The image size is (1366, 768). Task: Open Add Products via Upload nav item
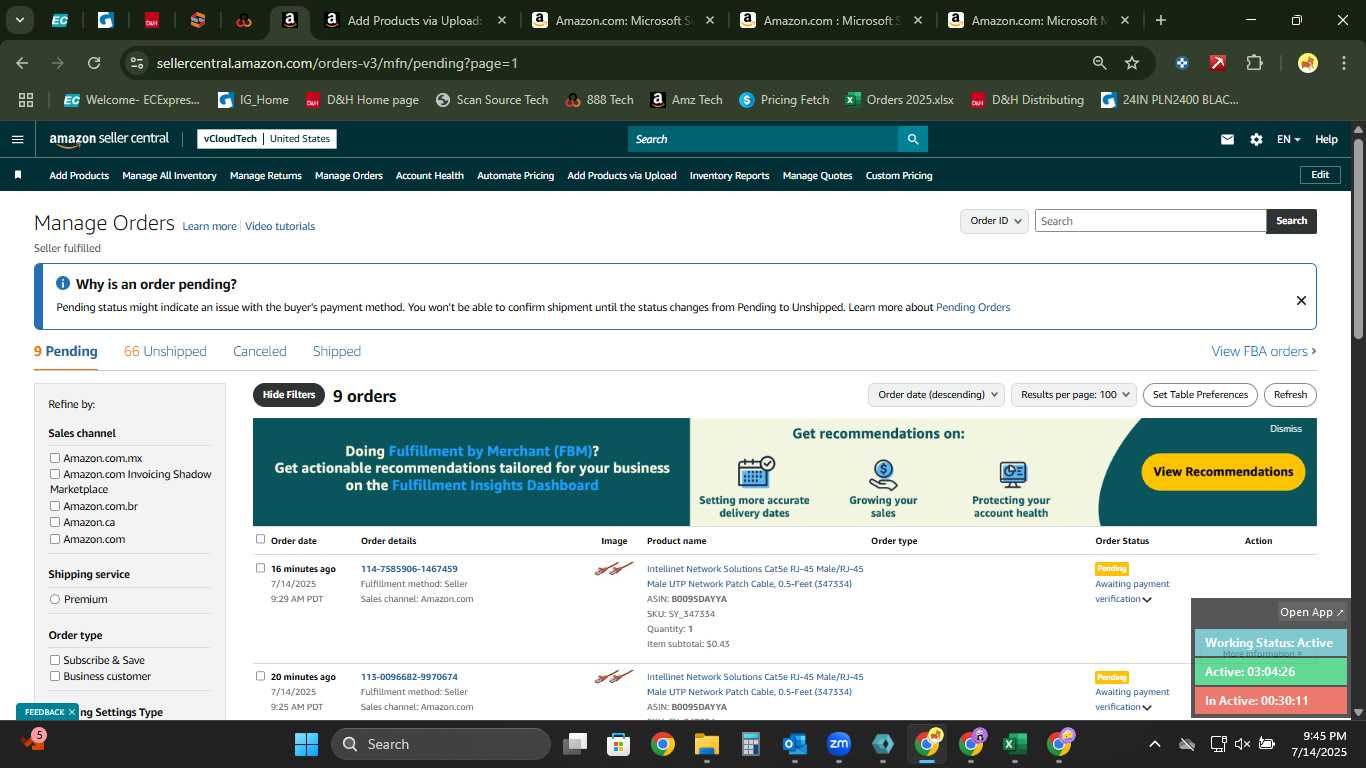(x=622, y=175)
